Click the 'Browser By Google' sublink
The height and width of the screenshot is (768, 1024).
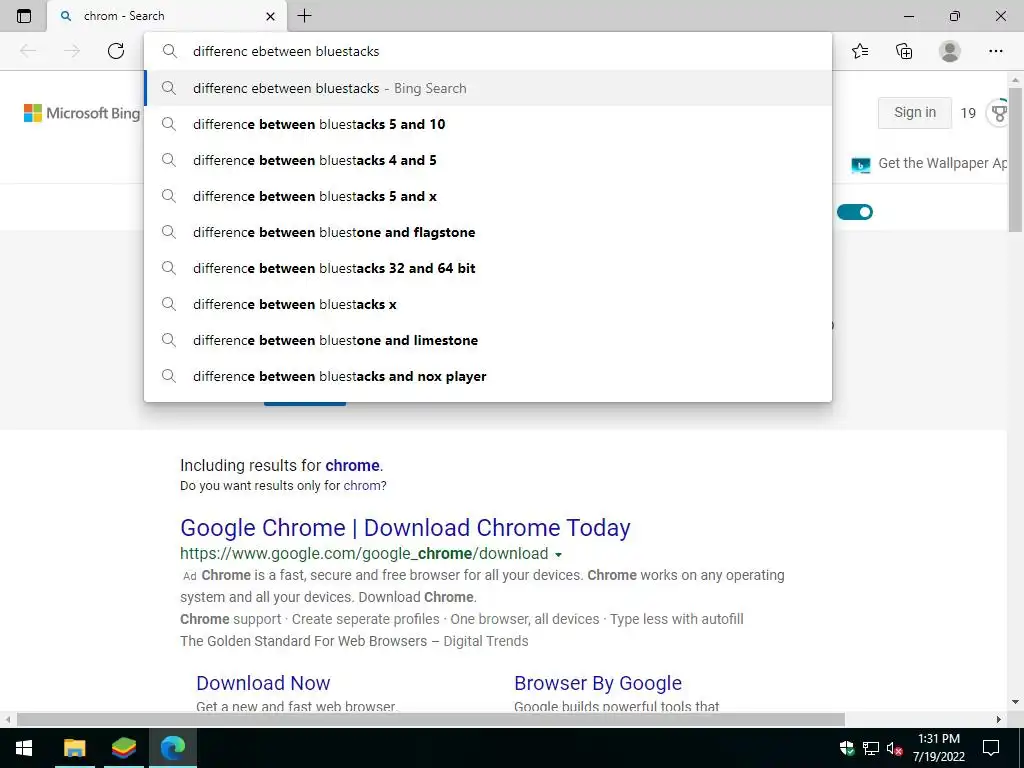point(598,683)
